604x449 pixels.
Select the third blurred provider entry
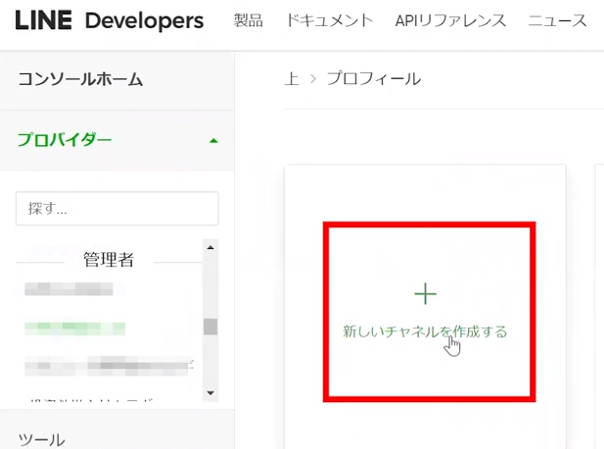(x=106, y=364)
